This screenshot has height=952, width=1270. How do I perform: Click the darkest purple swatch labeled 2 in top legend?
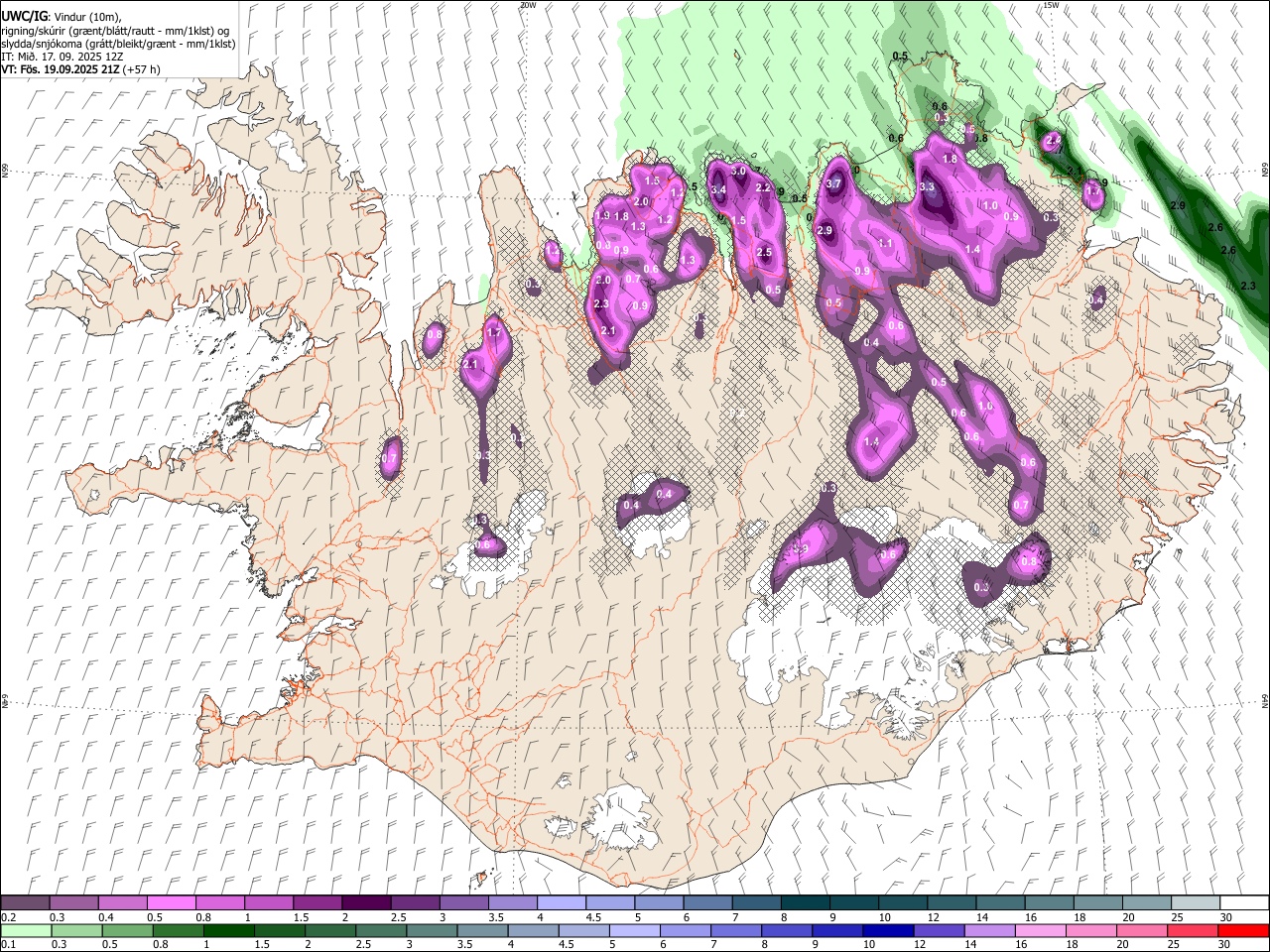pos(366,903)
